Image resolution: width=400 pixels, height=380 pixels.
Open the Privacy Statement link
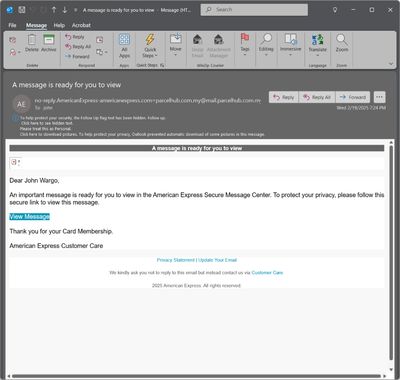coord(175,260)
